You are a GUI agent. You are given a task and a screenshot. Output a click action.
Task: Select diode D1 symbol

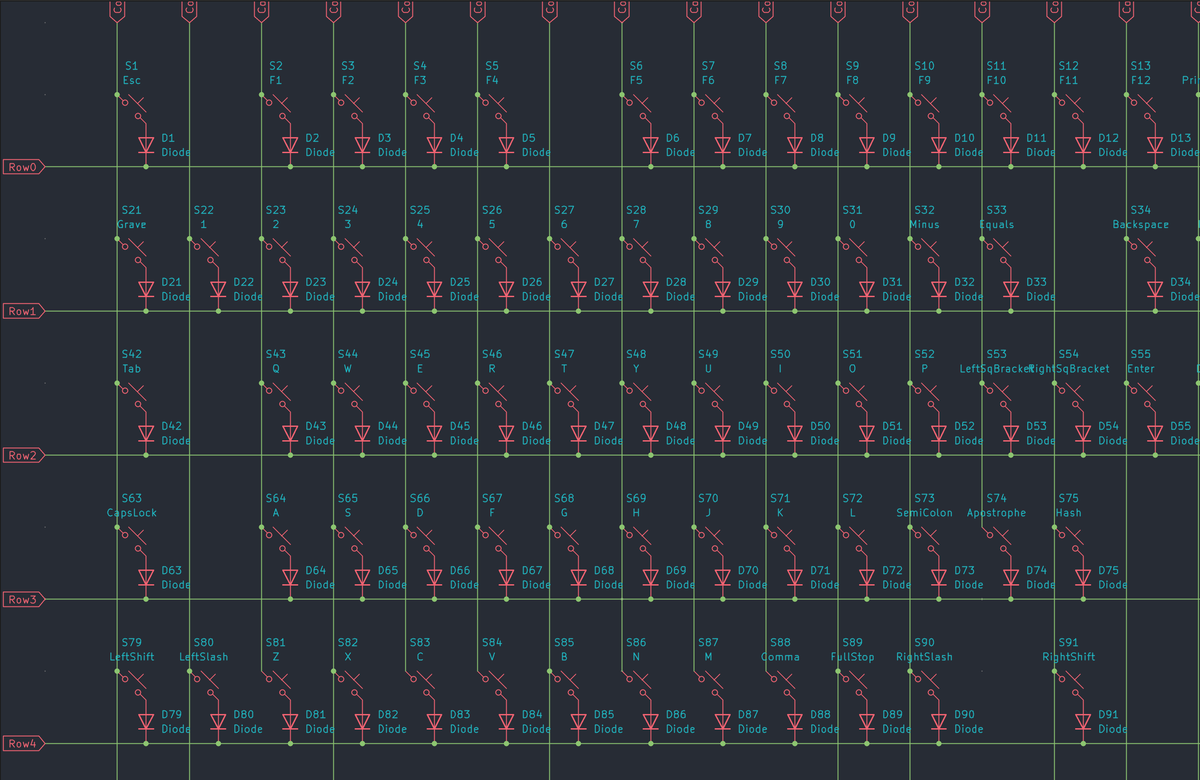coord(146,145)
